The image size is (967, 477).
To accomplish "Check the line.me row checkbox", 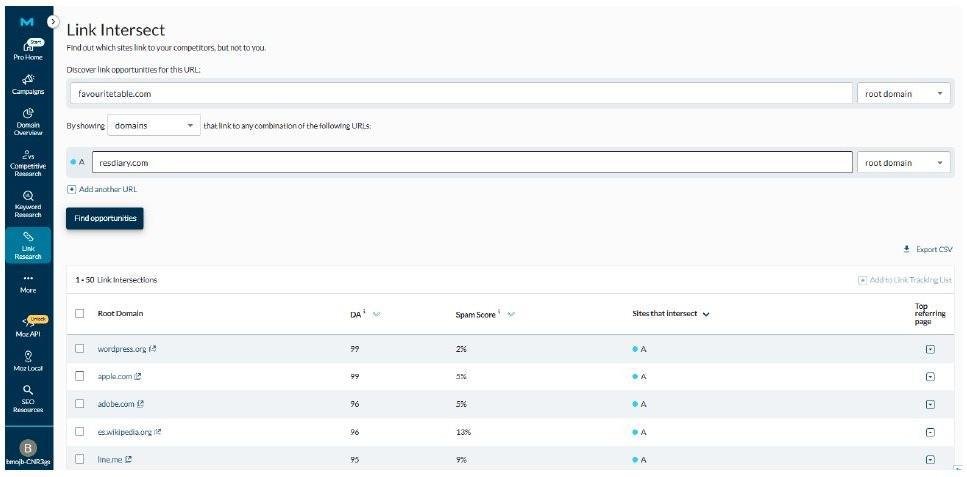I will [x=80, y=459].
